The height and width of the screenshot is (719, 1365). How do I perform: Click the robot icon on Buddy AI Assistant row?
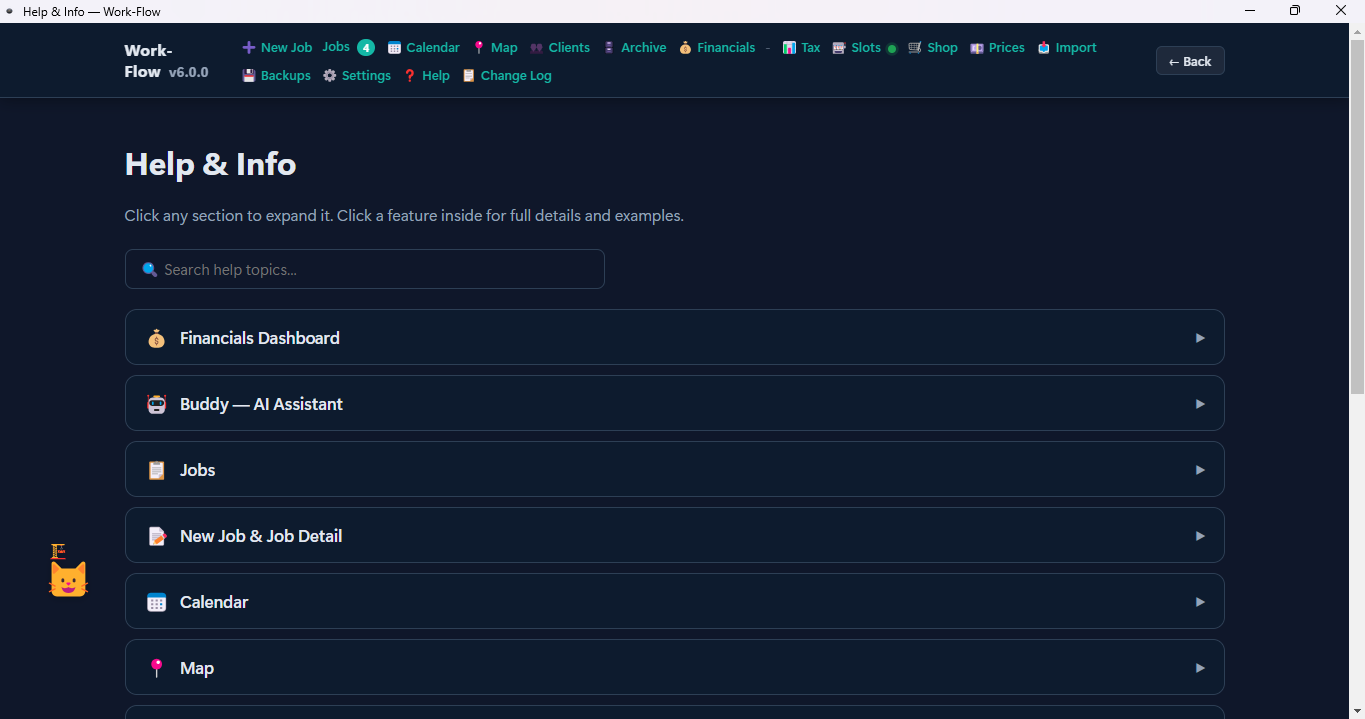(x=156, y=404)
